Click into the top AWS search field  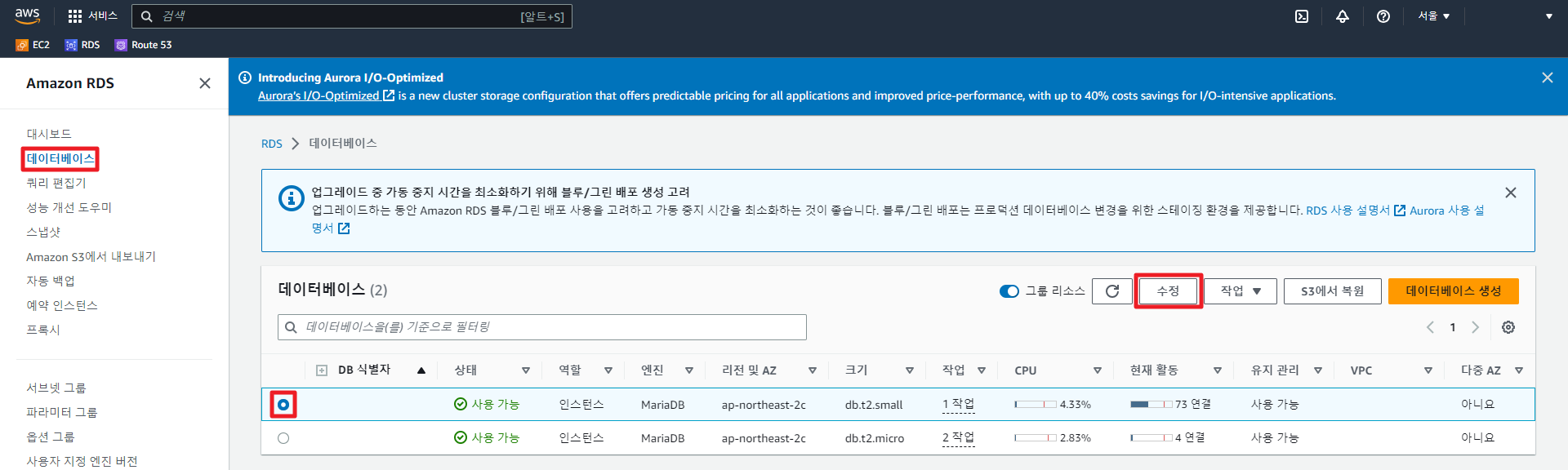pyautogui.click(x=352, y=16)
